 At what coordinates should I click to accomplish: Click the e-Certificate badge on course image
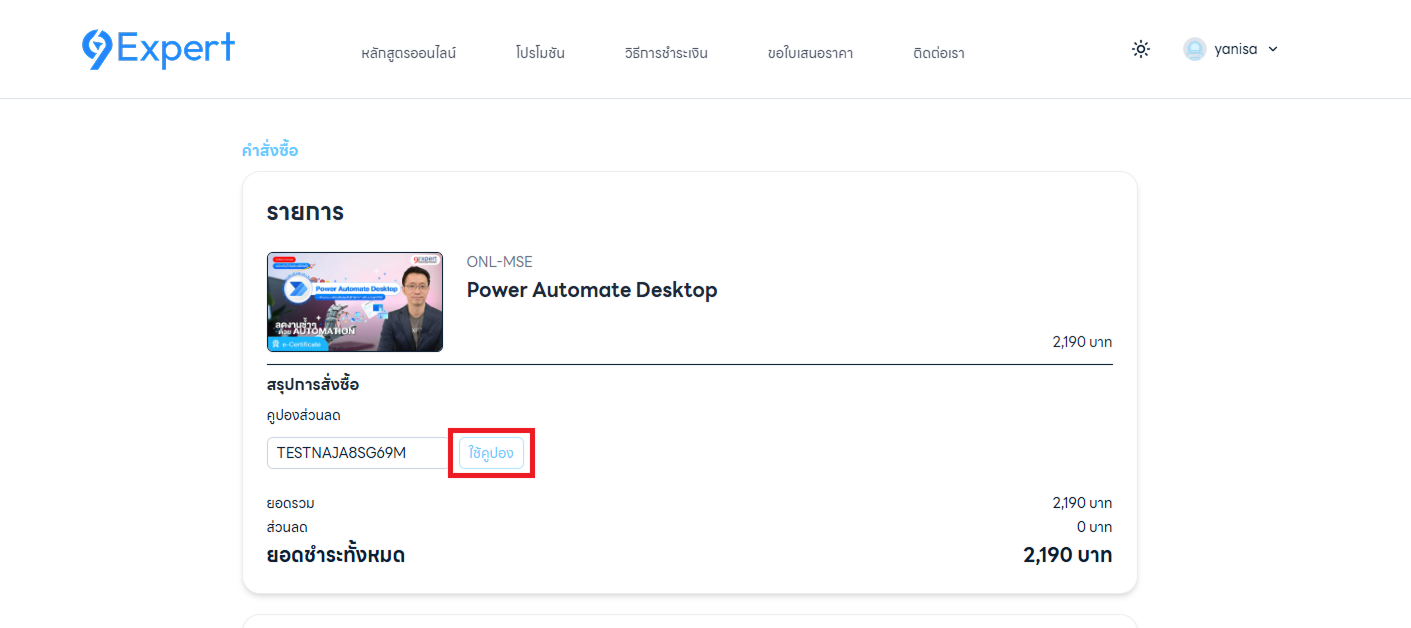point(296,343)
